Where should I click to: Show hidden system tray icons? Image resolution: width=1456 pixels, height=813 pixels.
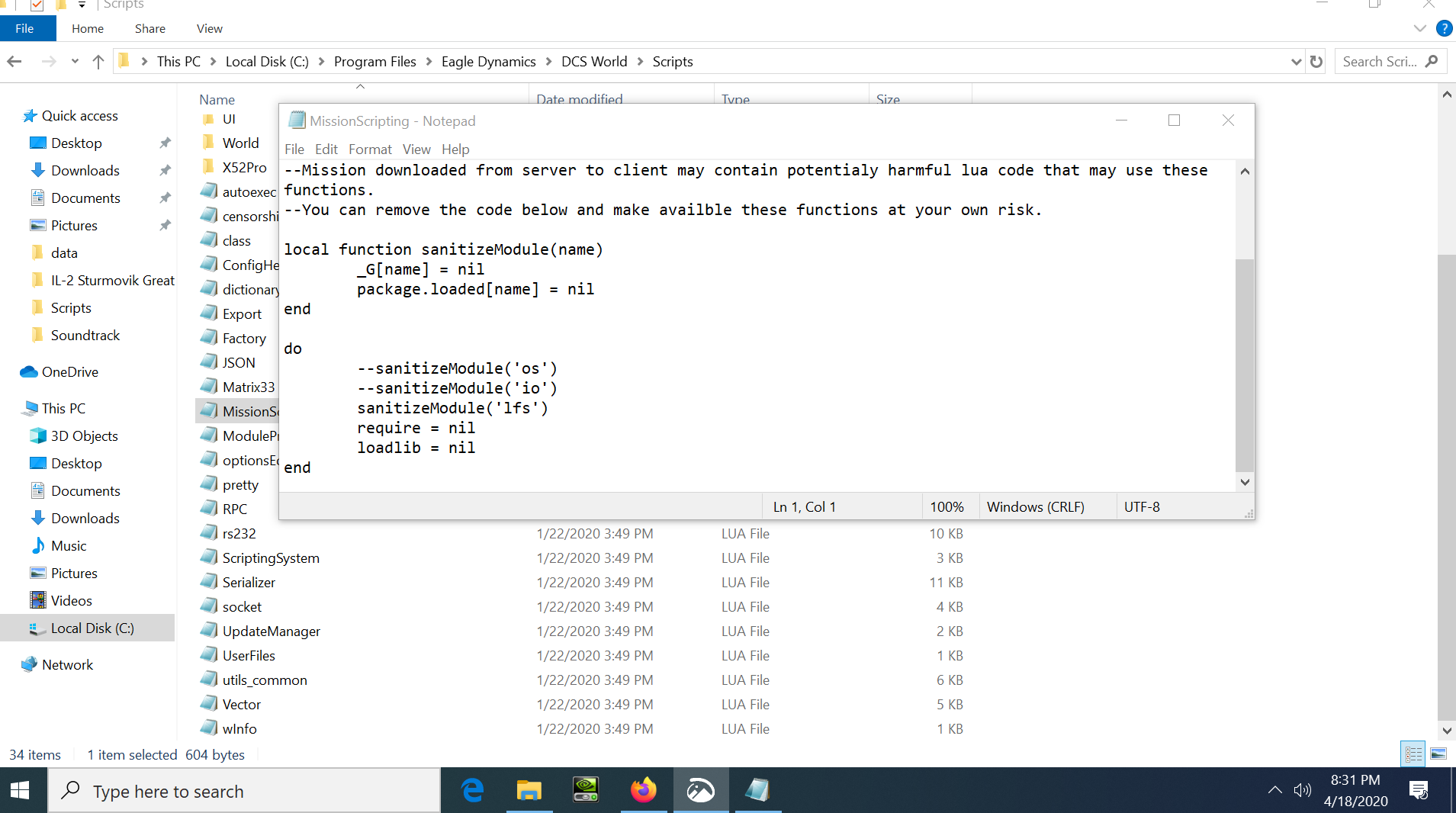coord(1274,791)
